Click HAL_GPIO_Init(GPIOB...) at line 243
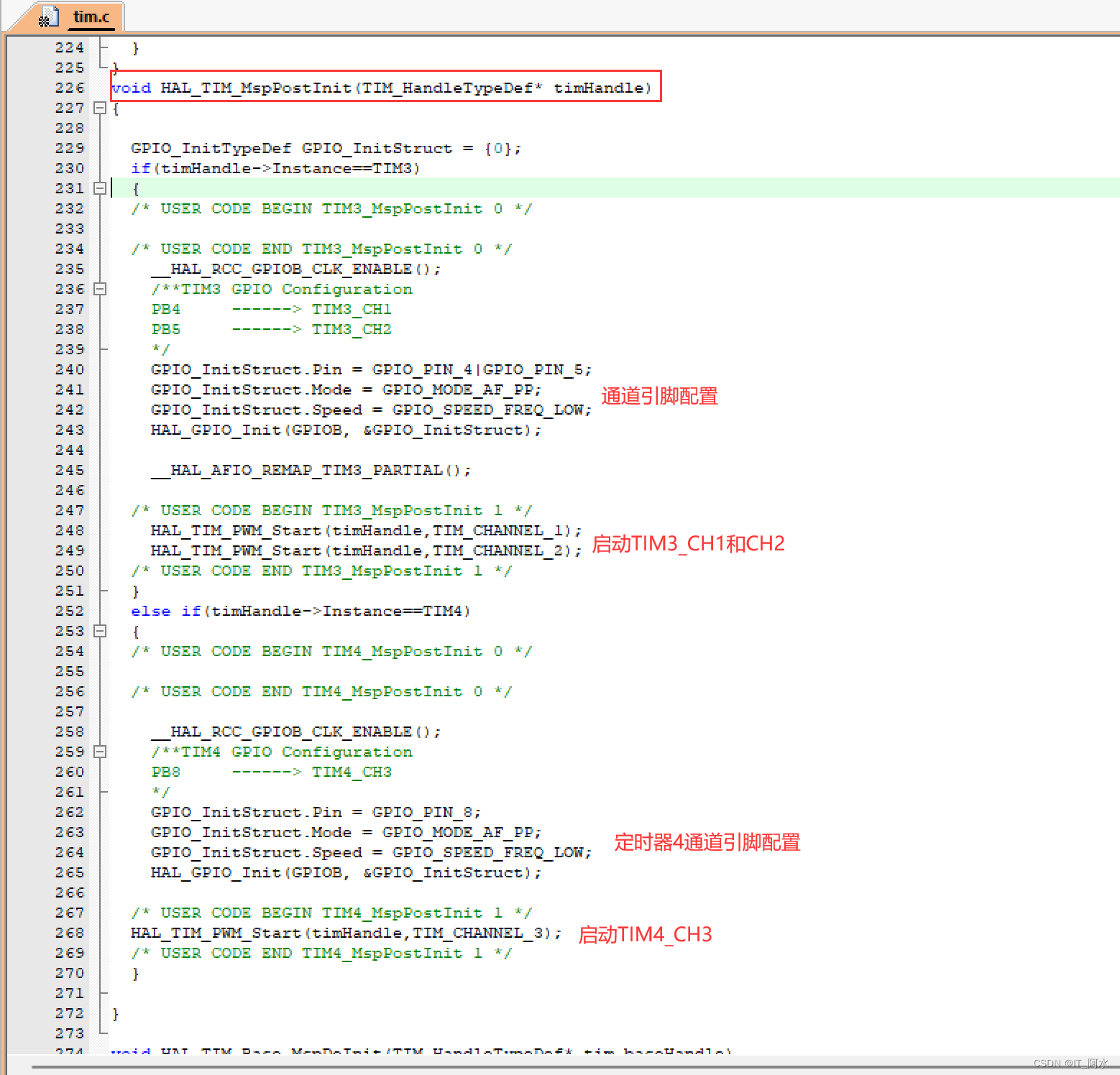The height and width of the screenshot is (1075, 1120). [x=346, y=430]
